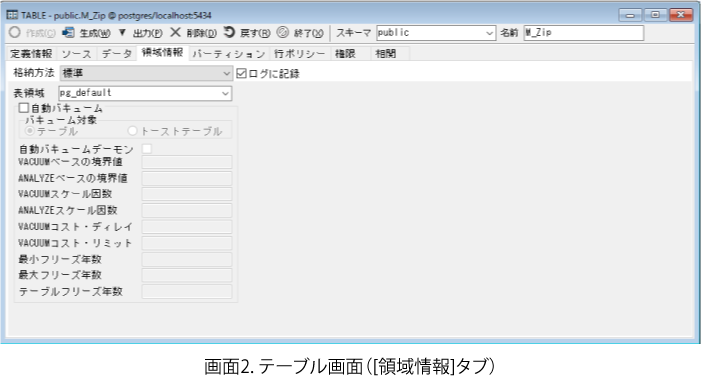Click the 生成(W) generate icon
Image resolution: width=702 pixels, height=380 pixels.
point(68,32)
